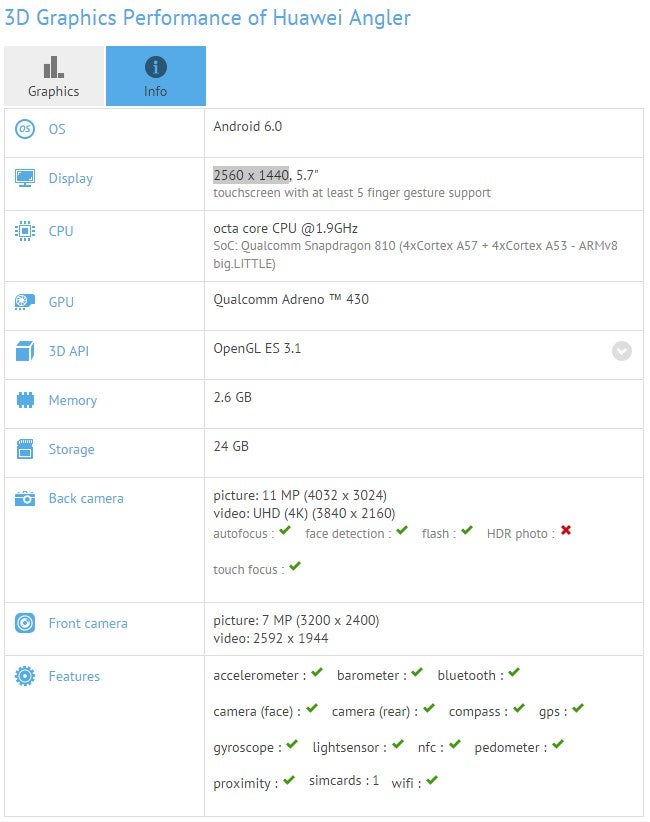Viewport: 650px width, 822px height.
Task: Click the pedometer green check mark
Action: [558, 744]
